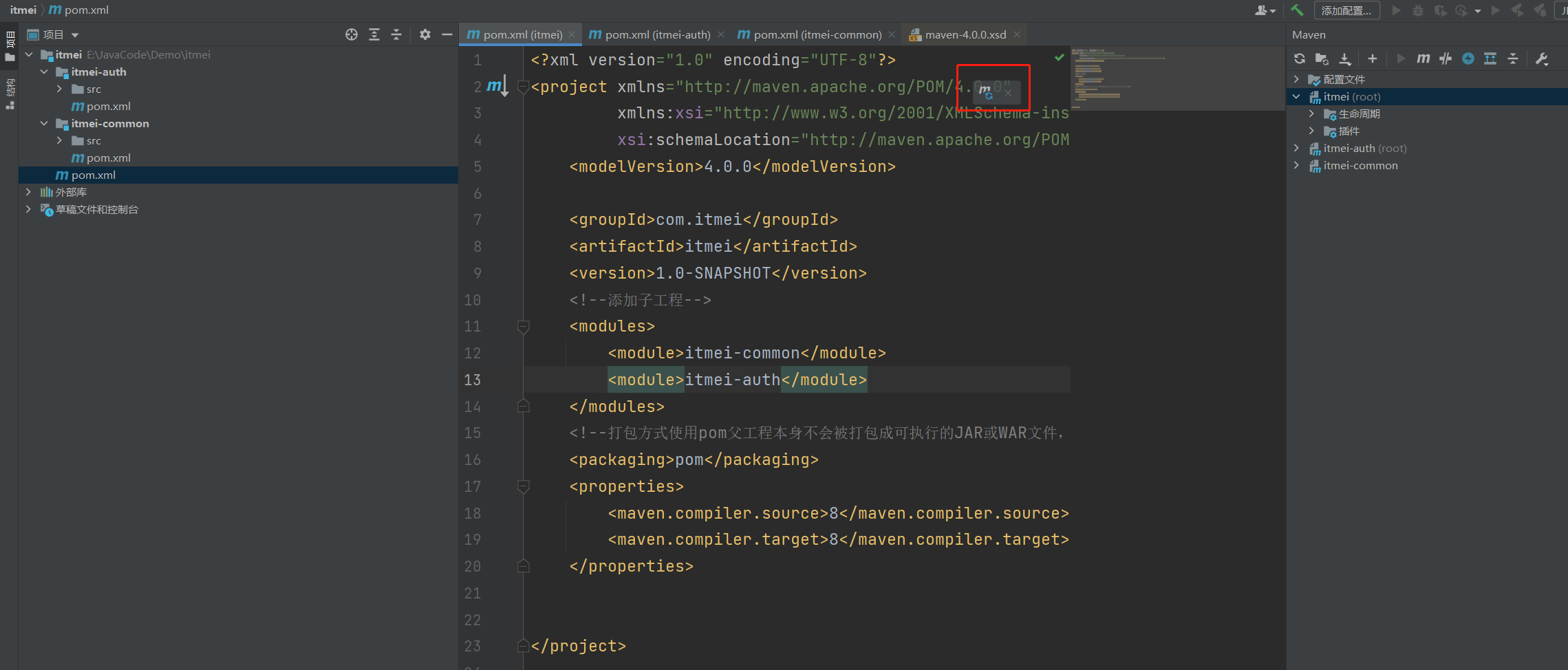Fold the modules block on line 11

[x=523, y=327]
